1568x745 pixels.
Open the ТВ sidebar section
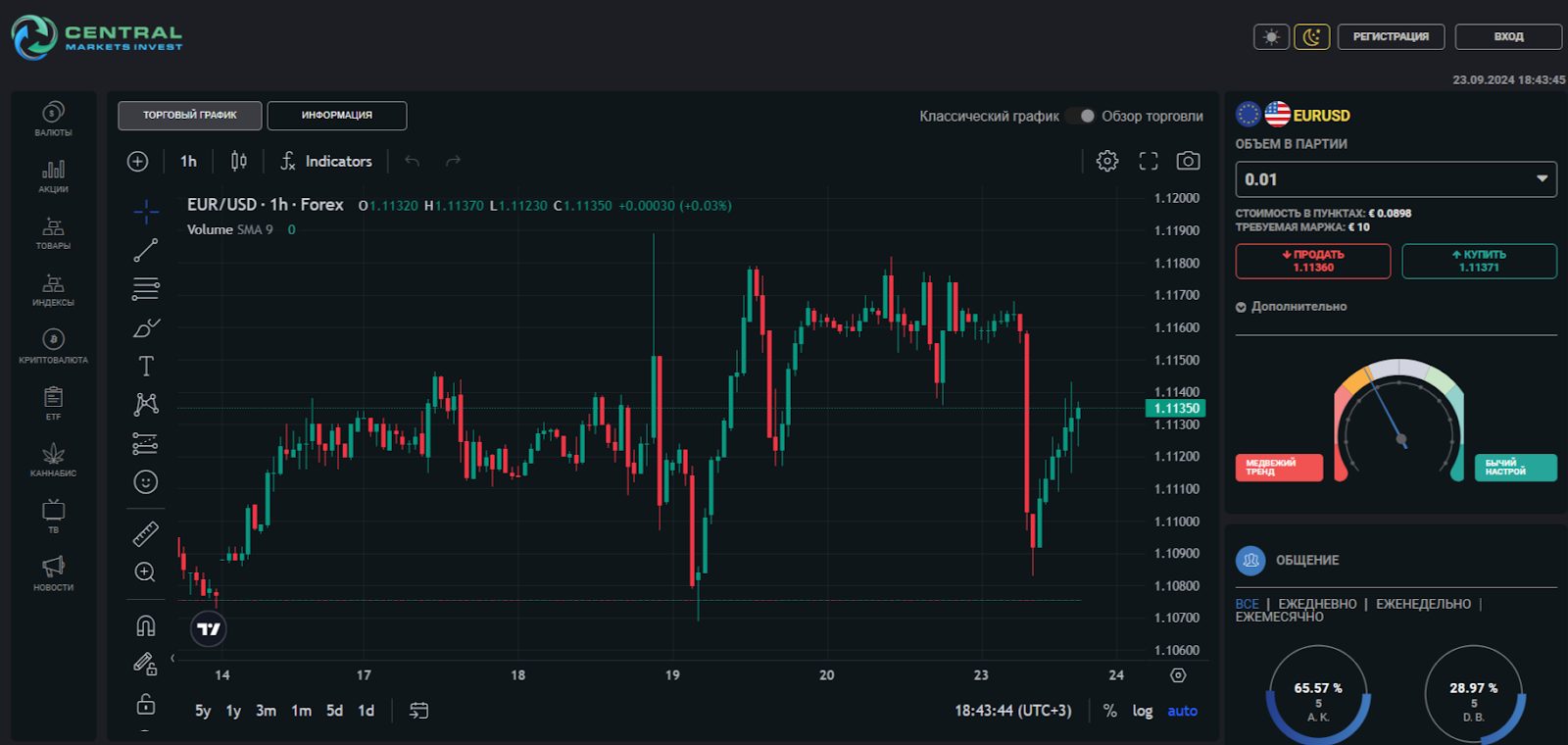pyautogui.click(x=53, y=517)
